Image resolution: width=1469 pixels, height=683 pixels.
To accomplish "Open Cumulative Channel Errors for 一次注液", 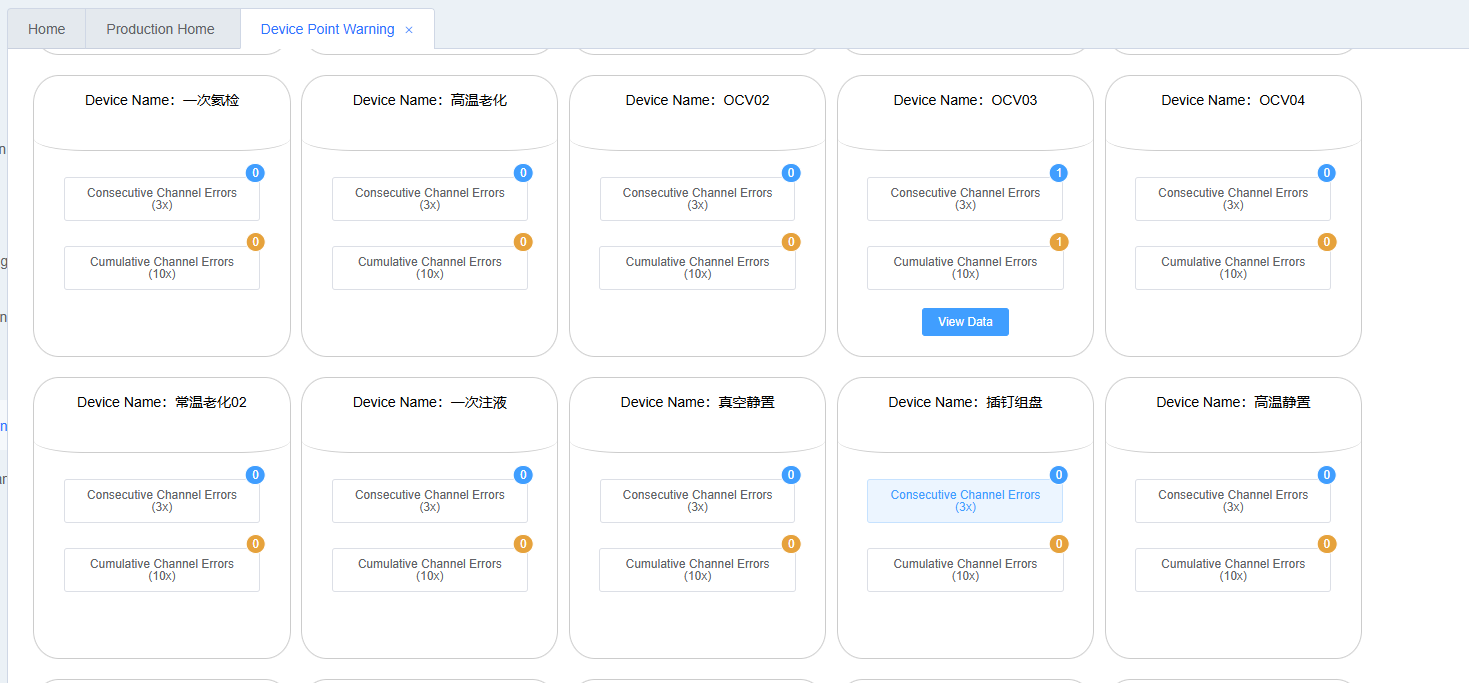I will pos(430,570).
